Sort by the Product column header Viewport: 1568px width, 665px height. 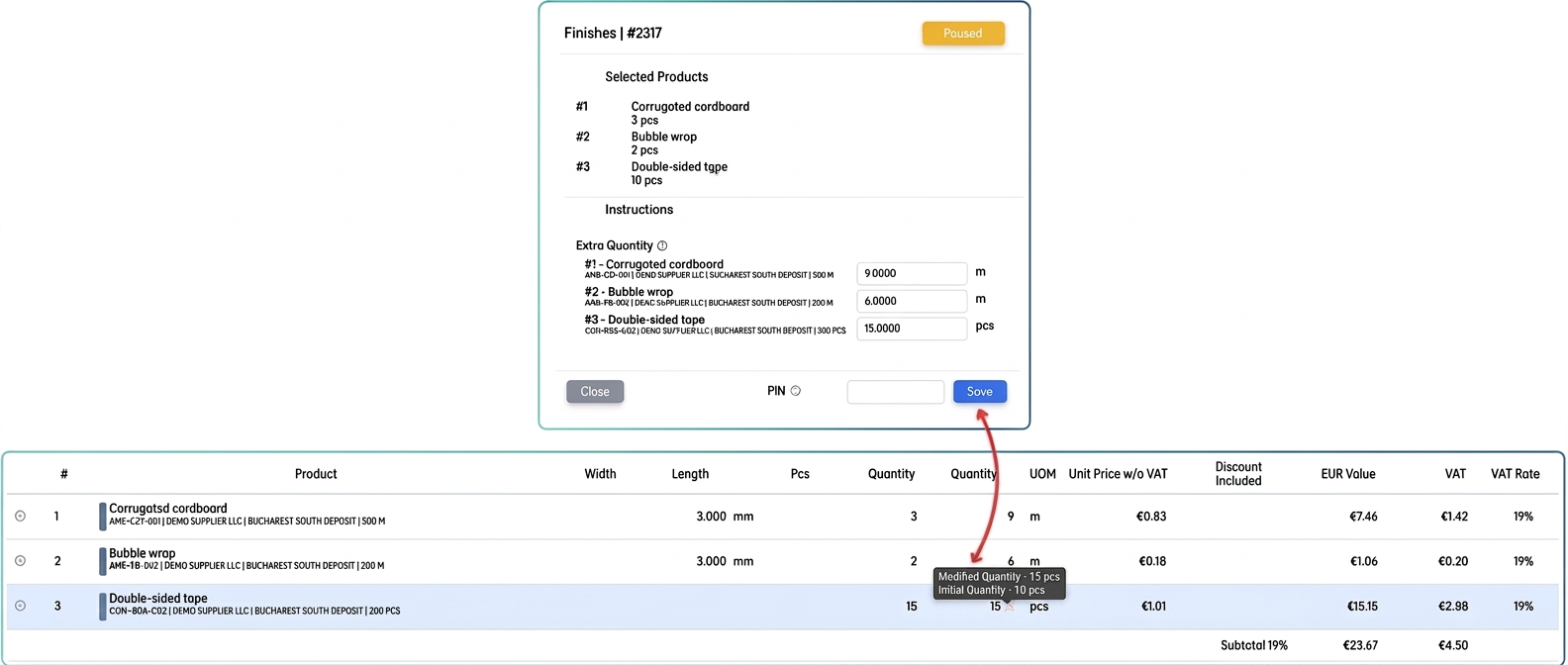[316, 474]
